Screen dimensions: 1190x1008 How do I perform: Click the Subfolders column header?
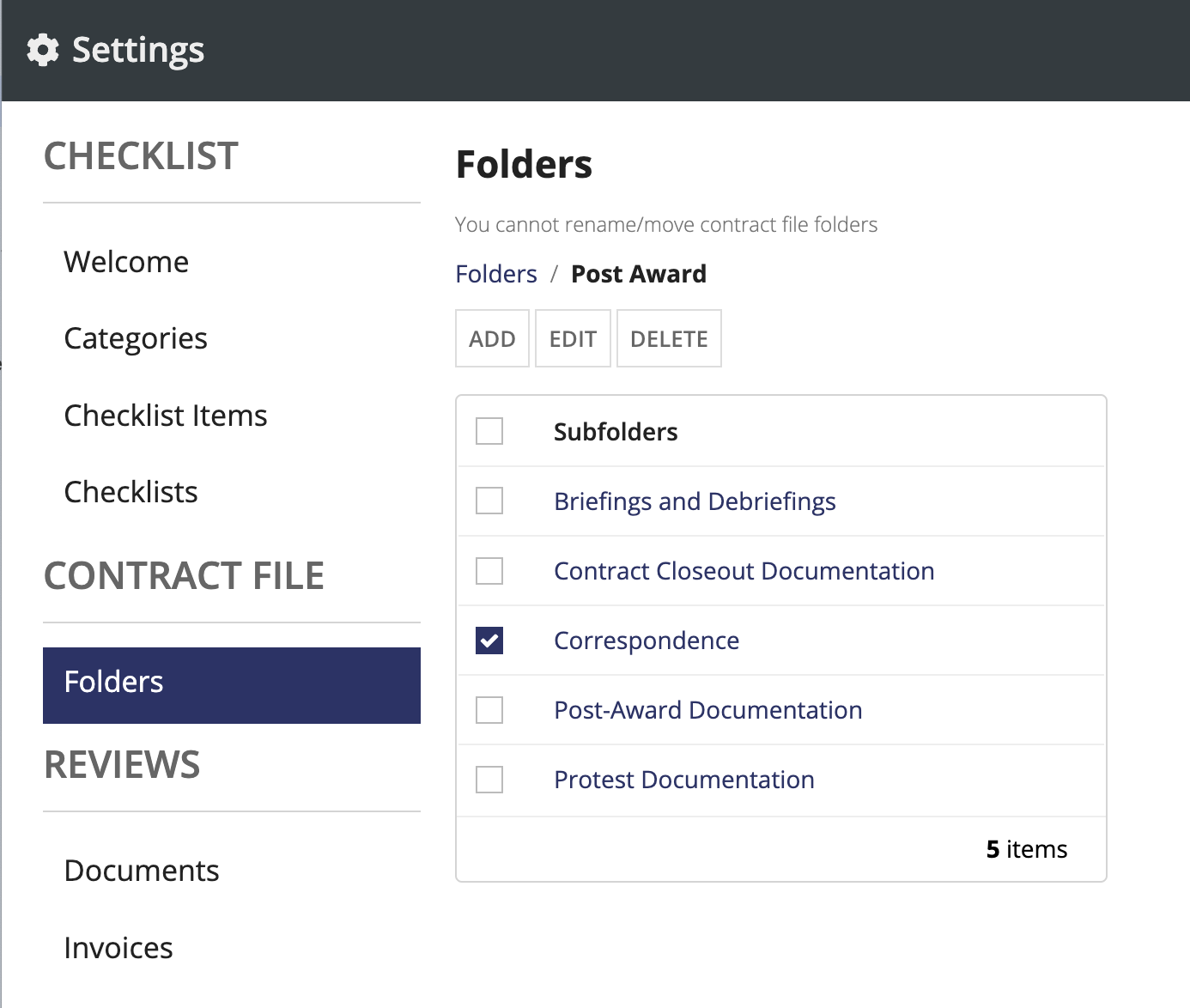pyautogui.click(x=616, y=432)
